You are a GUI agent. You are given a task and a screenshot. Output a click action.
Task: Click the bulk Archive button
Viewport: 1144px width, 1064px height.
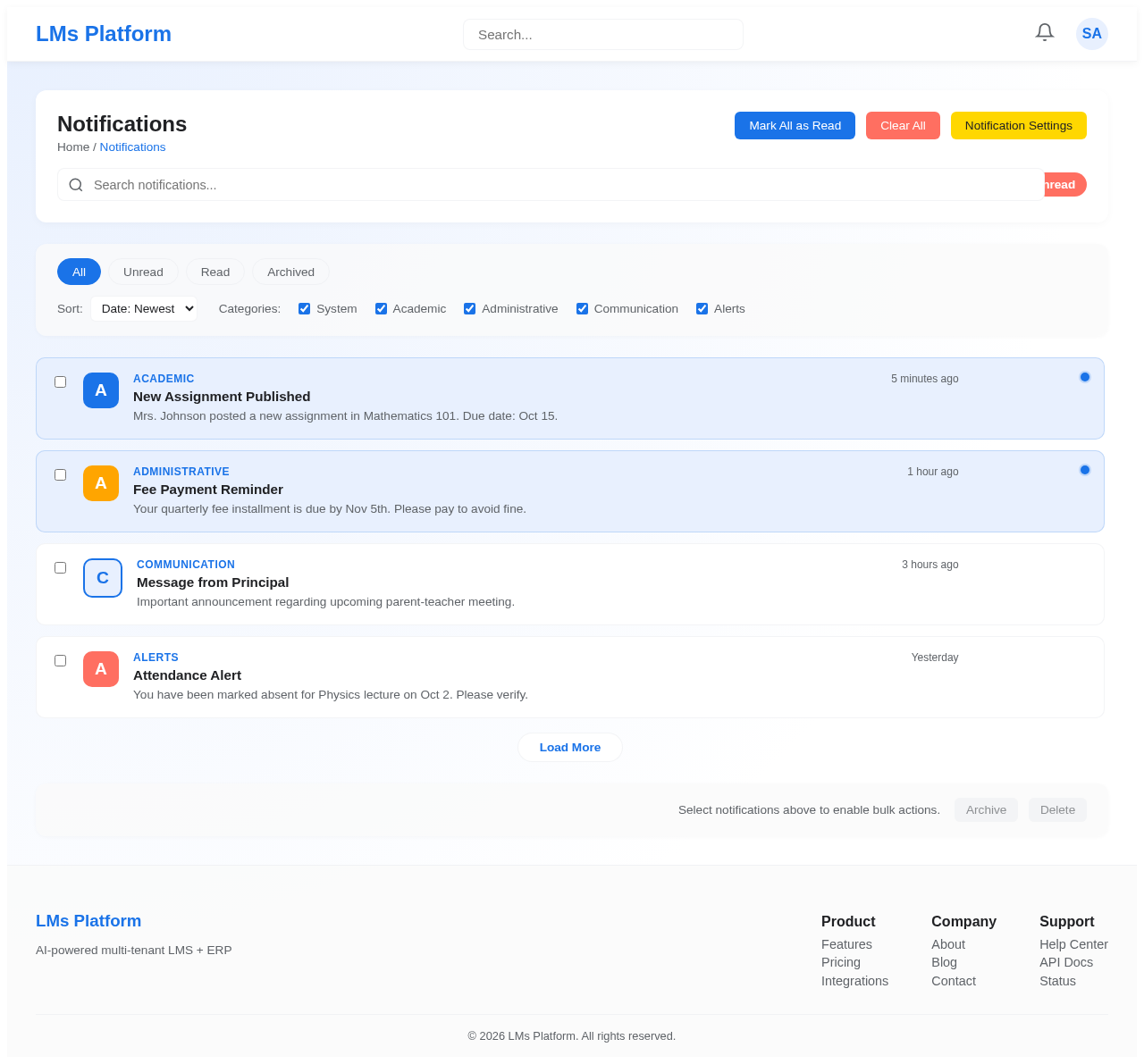pos(986,810)
